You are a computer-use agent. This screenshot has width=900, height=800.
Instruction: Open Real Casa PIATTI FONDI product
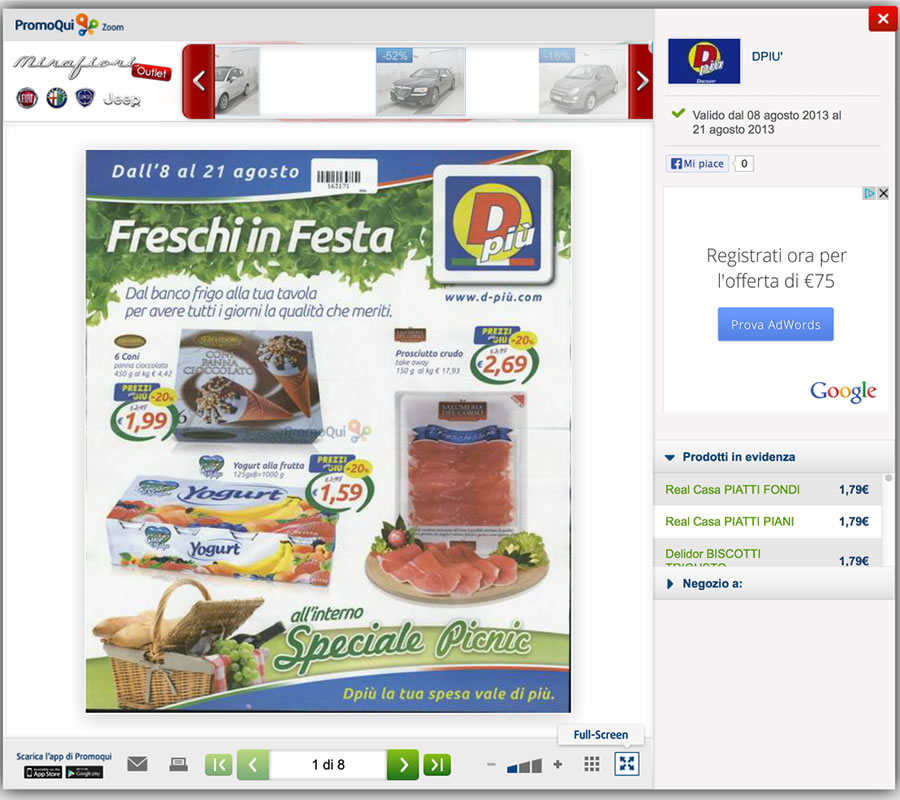click(x=732, y=490)
